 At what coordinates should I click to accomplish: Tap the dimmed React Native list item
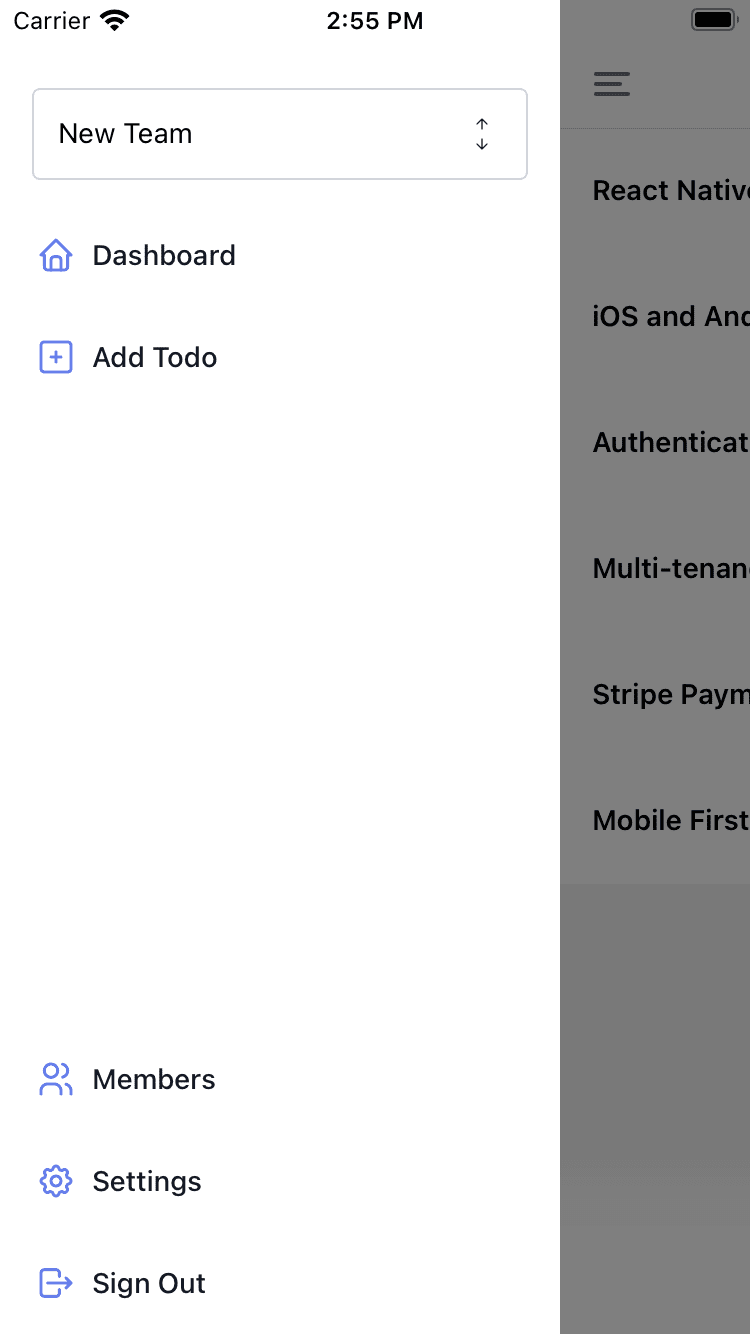click(670, 190)
